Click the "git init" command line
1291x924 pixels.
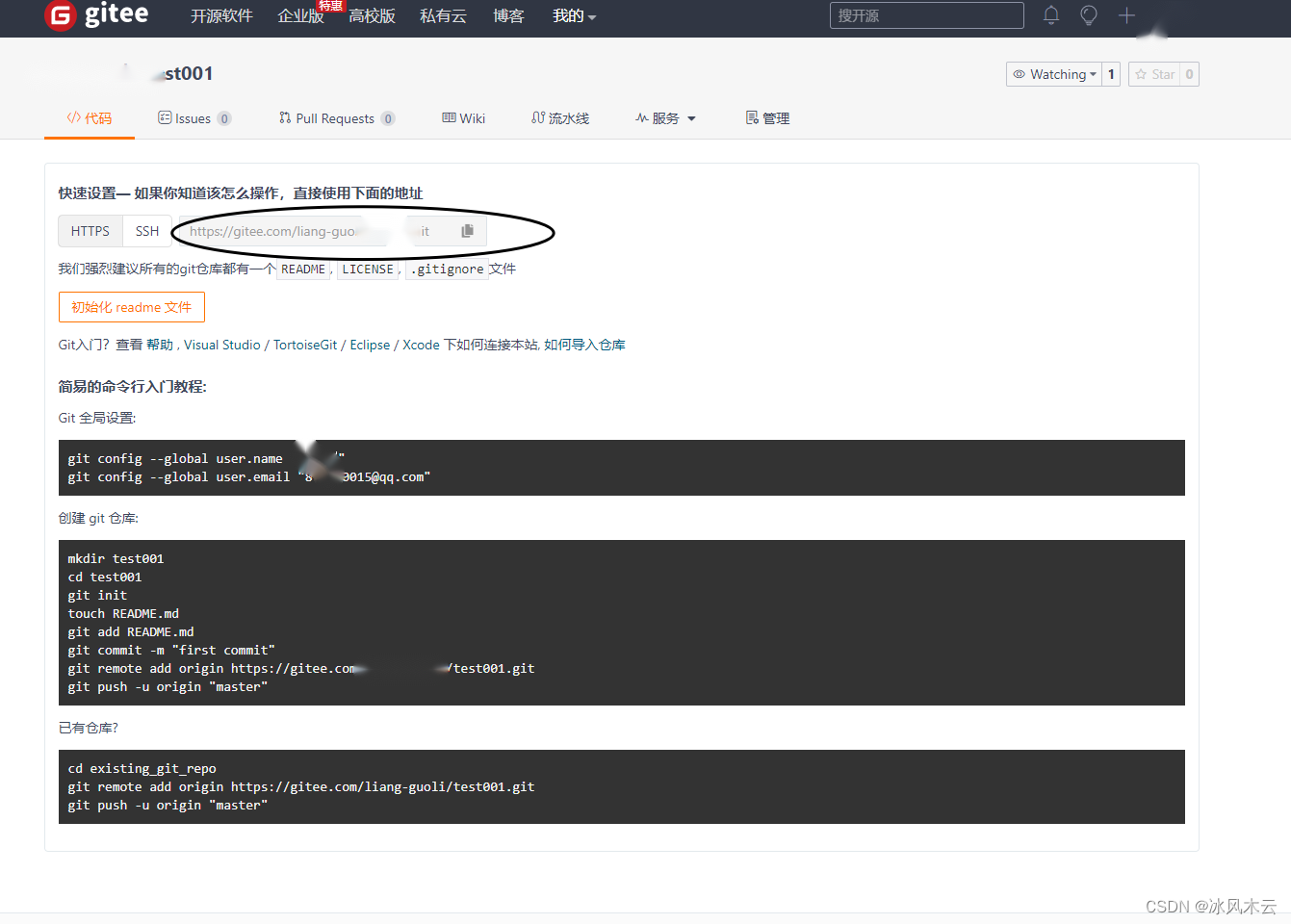click(x=97, y=596)
